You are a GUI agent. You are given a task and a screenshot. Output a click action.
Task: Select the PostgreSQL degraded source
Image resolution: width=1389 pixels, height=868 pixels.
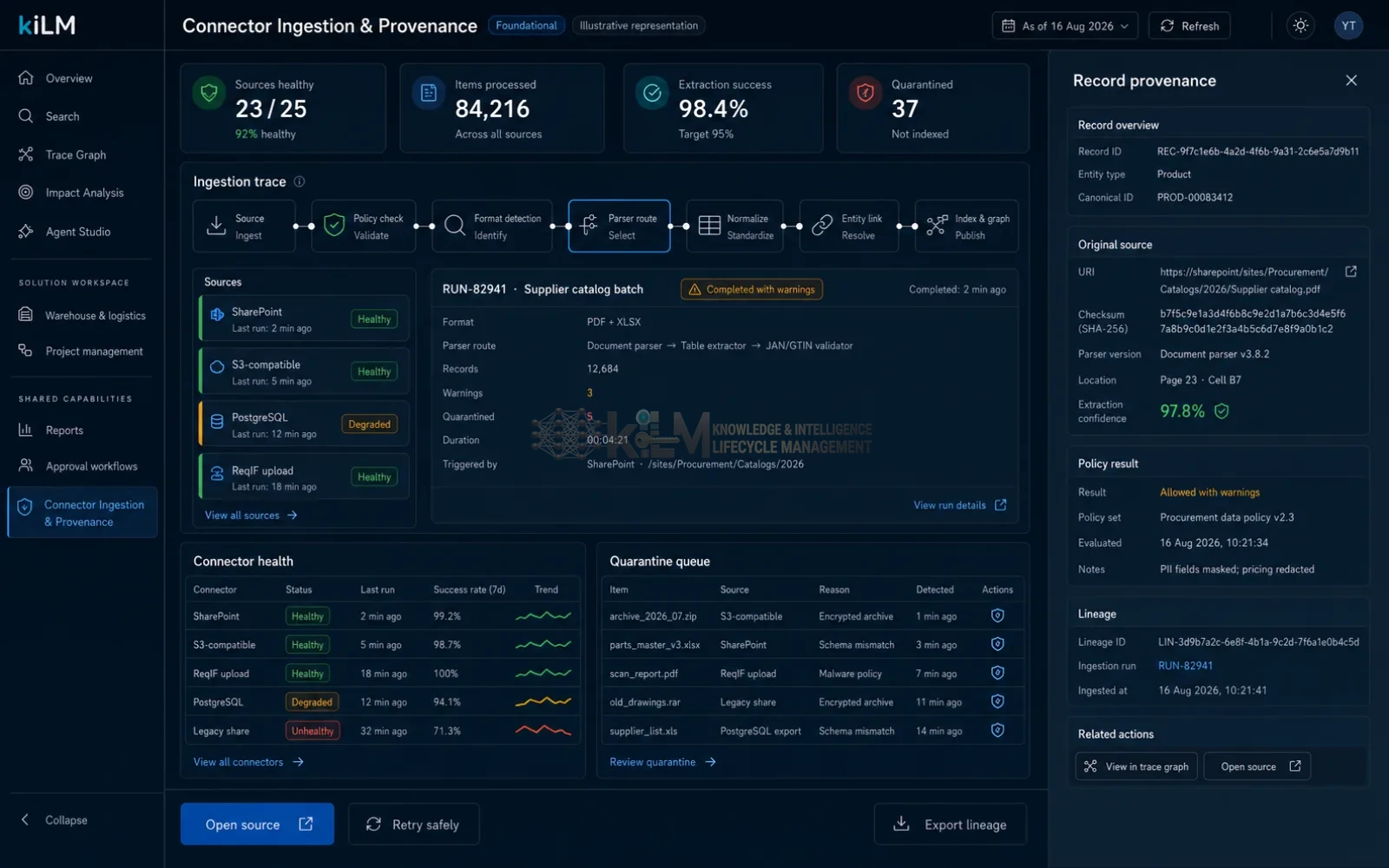[x=304, y=424]
